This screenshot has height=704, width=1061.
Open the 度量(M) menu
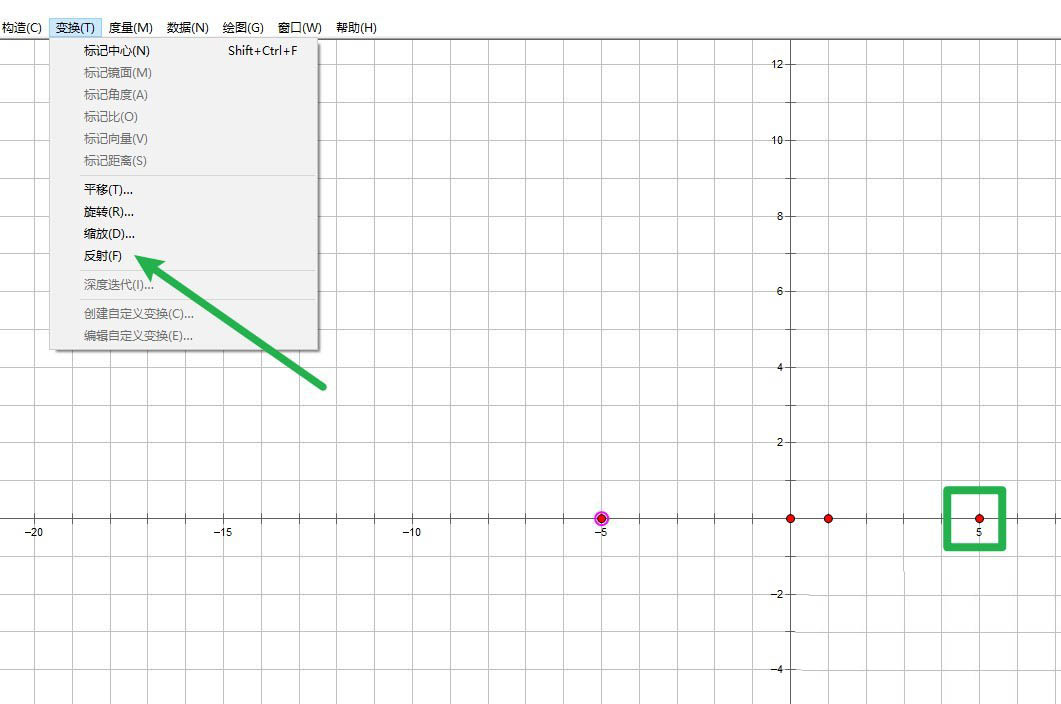131,28
